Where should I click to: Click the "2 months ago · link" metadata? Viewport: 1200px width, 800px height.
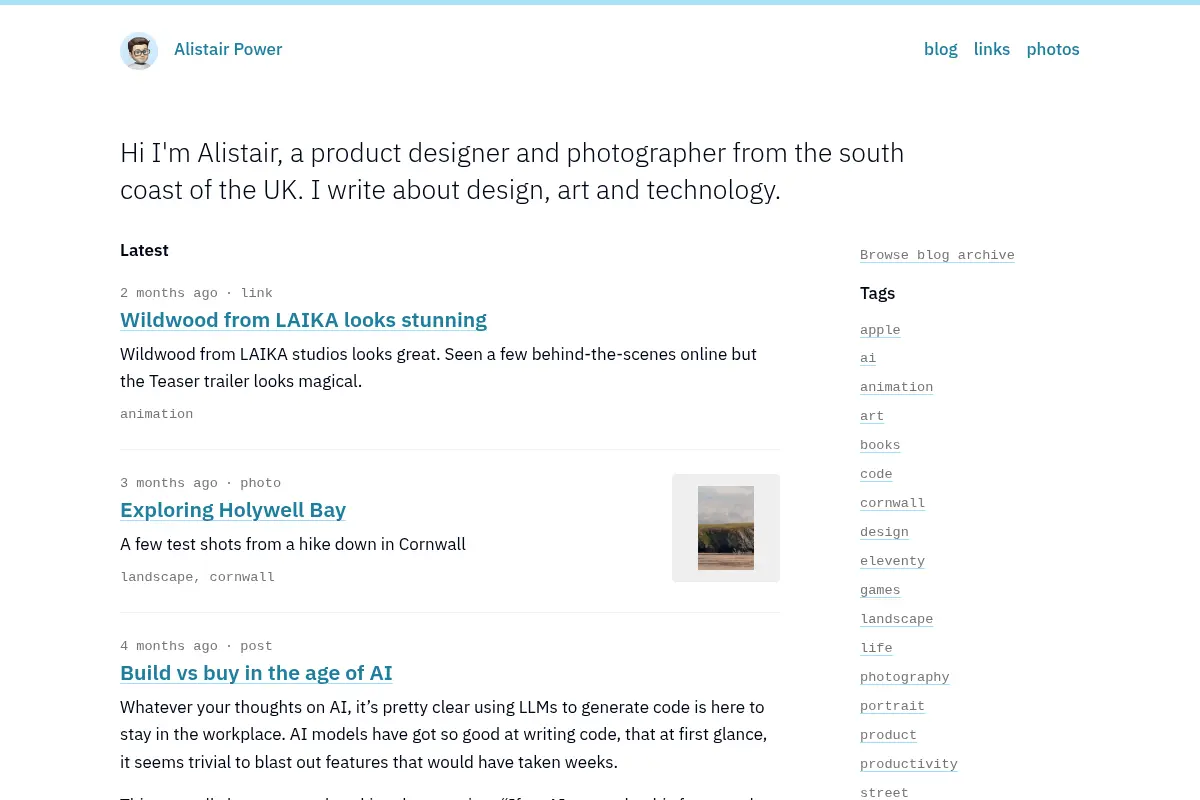tap(196, 293)
